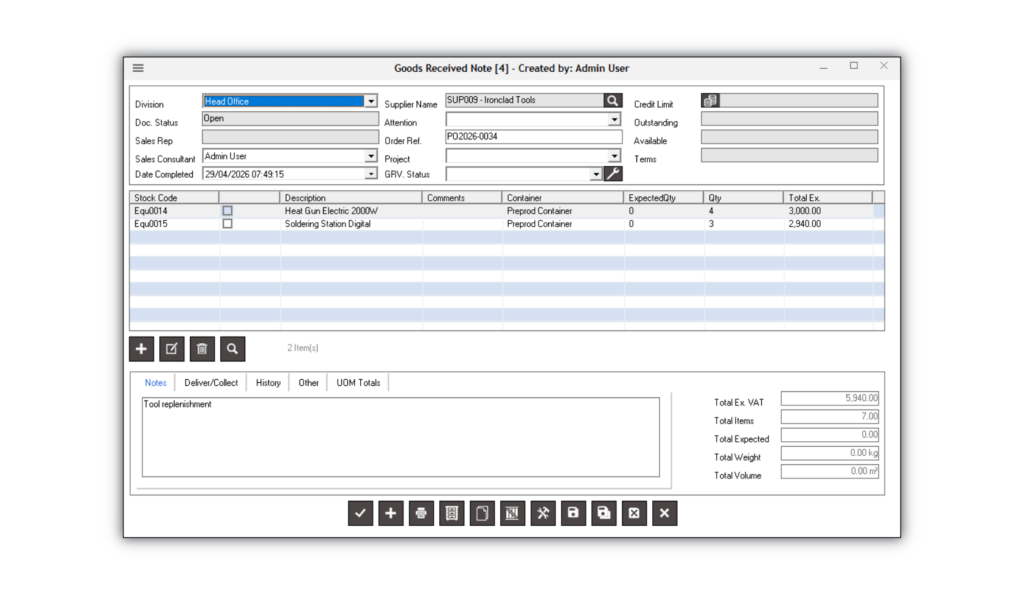Click Soldering Station Digital description
The height and width of the screenshot is (594, 1024).
(x=327, y=223)
